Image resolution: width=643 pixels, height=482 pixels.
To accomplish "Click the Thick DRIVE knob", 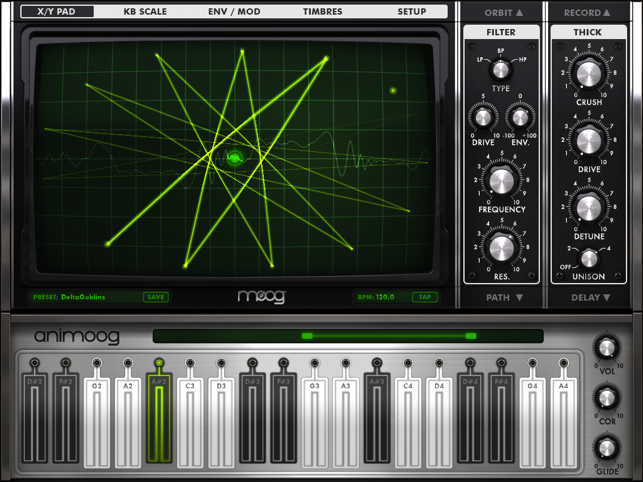I will [589, 141].
